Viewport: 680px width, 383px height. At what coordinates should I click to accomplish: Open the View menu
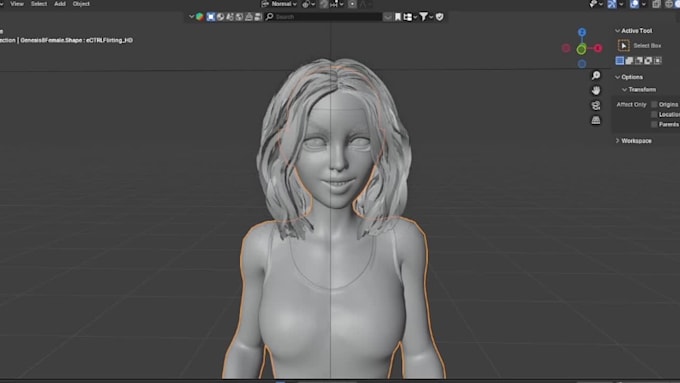[17, 4]
